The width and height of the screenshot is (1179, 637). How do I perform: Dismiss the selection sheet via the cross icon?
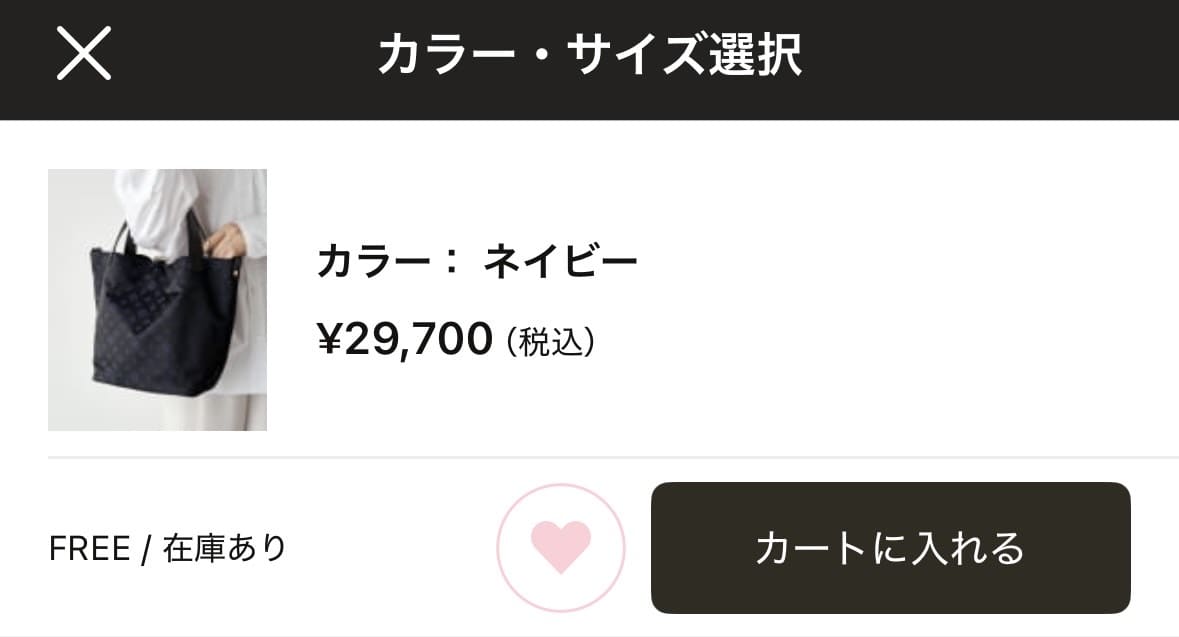coord(84,55)
